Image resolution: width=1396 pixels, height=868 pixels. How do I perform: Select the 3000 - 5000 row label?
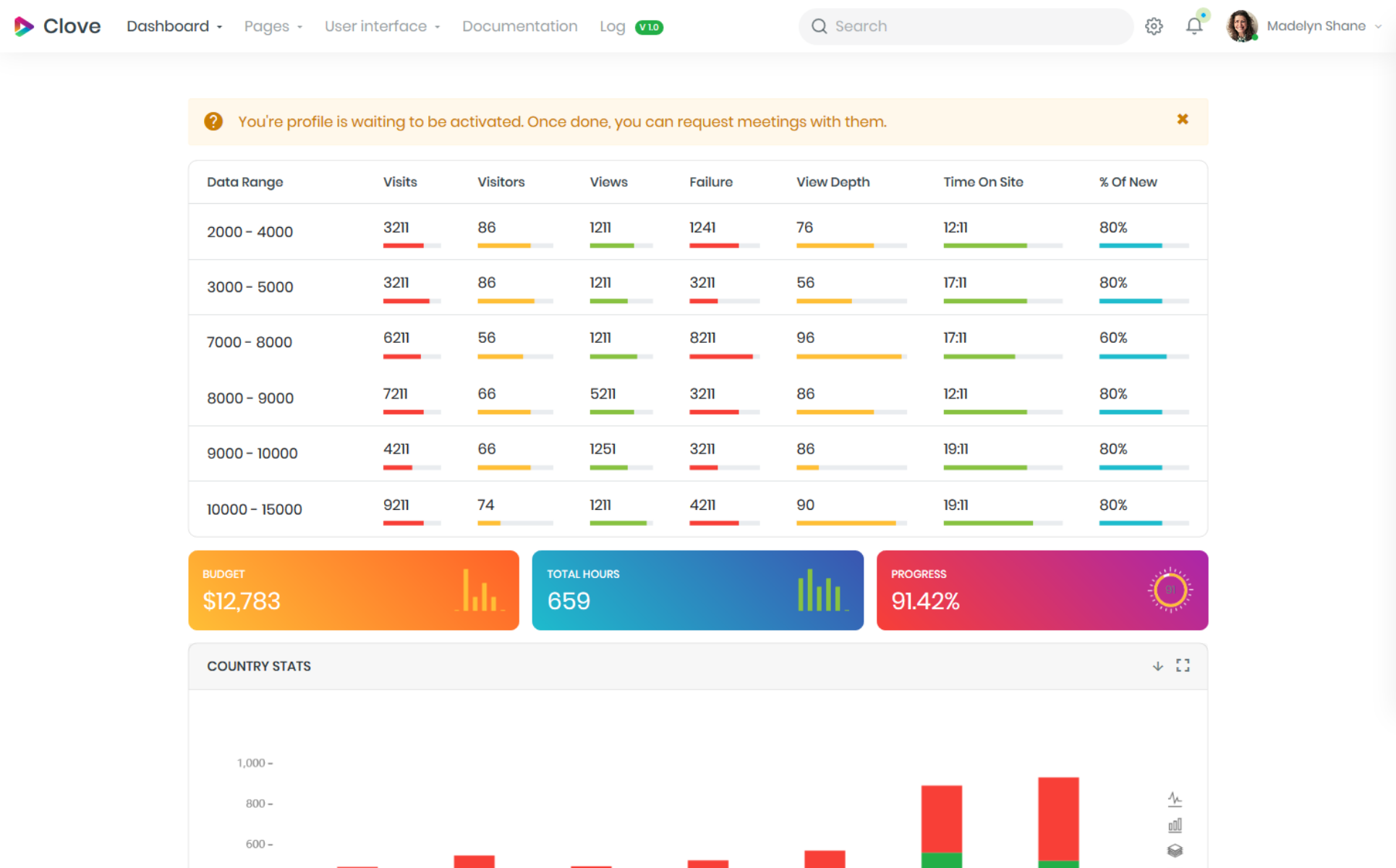(250, 287)
